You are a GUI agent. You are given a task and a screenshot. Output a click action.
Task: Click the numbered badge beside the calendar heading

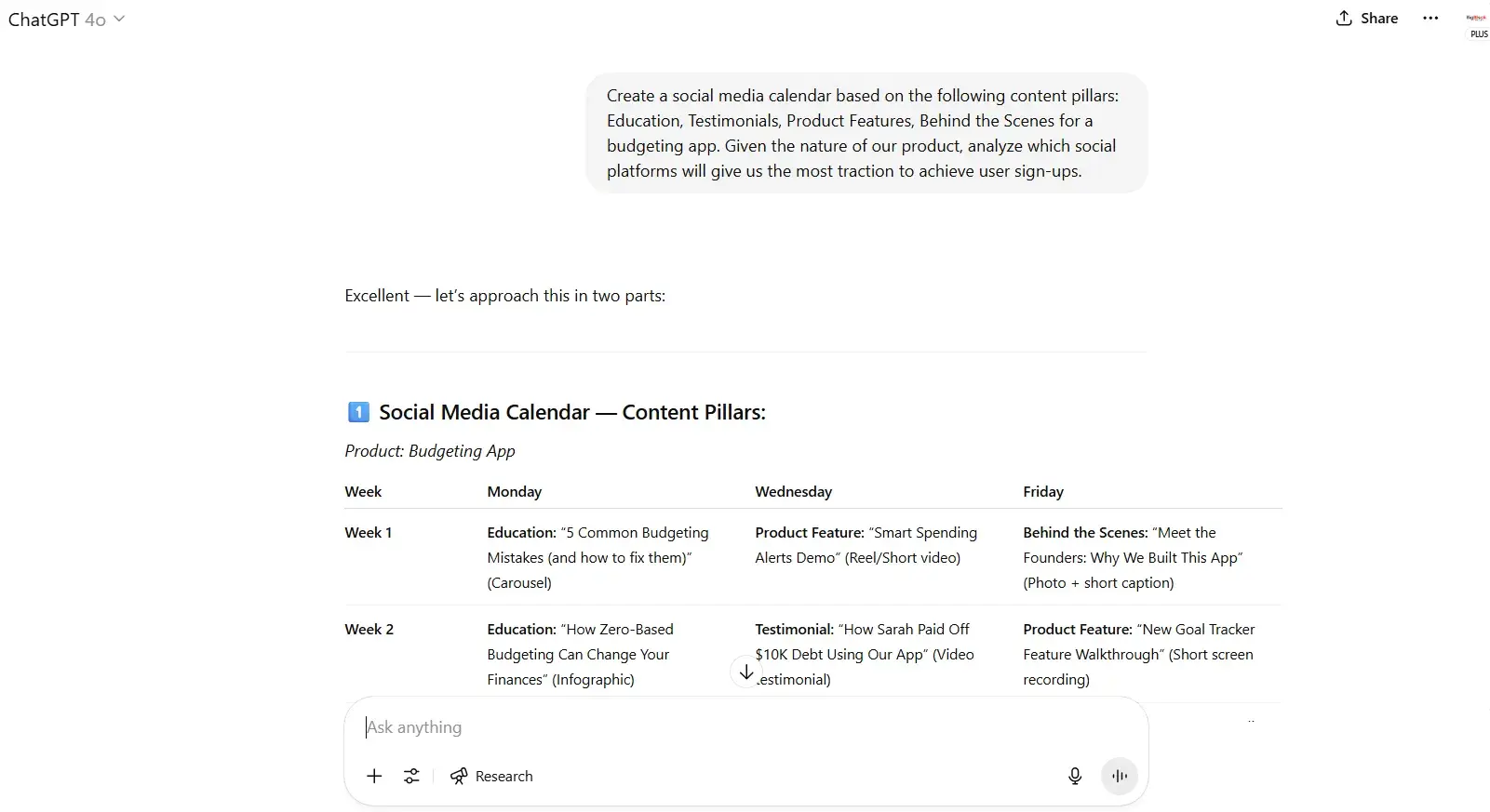357,411
